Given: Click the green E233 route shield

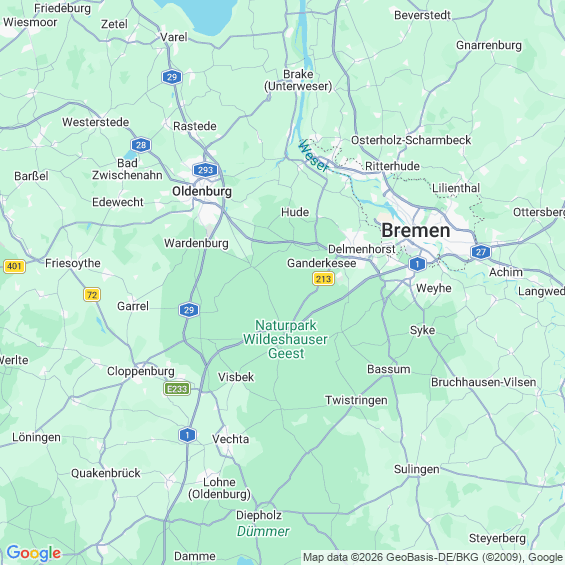Looking at the screenshot, I should point(177,389).
